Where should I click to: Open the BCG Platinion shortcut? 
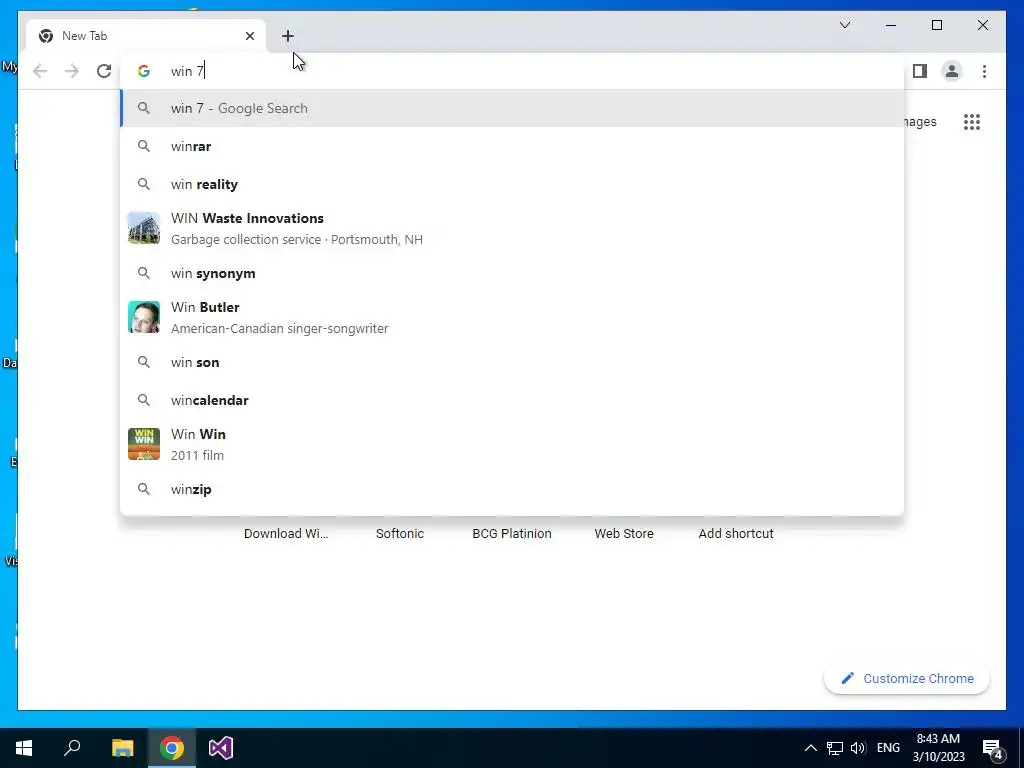[512, 534]
